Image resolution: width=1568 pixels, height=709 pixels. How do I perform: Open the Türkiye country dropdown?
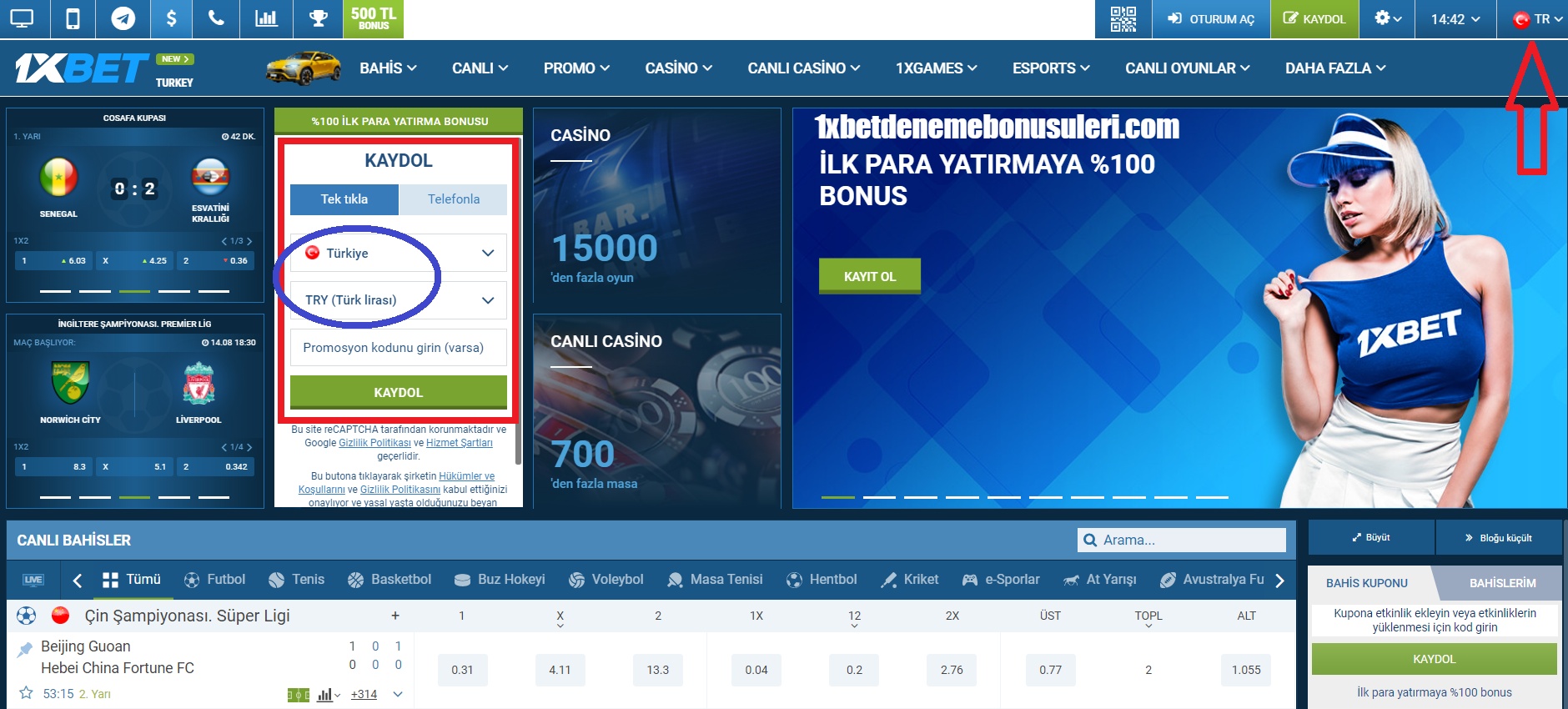[x=399, y=253]
